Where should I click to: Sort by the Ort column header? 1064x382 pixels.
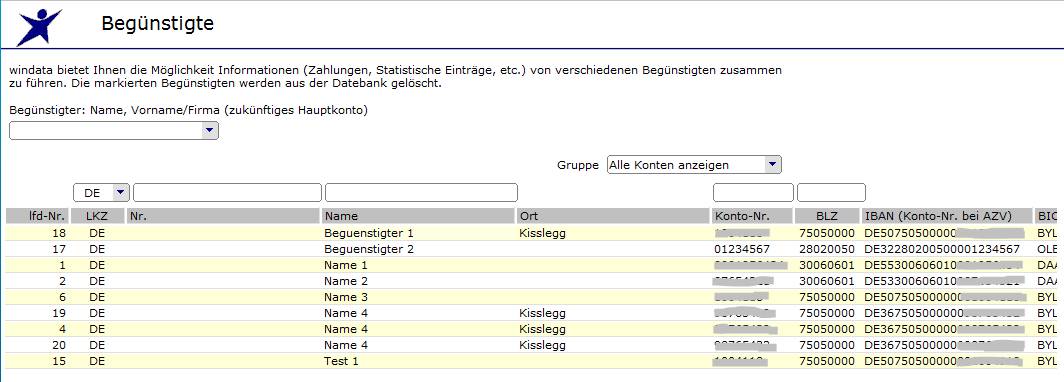tap(613, 216)
